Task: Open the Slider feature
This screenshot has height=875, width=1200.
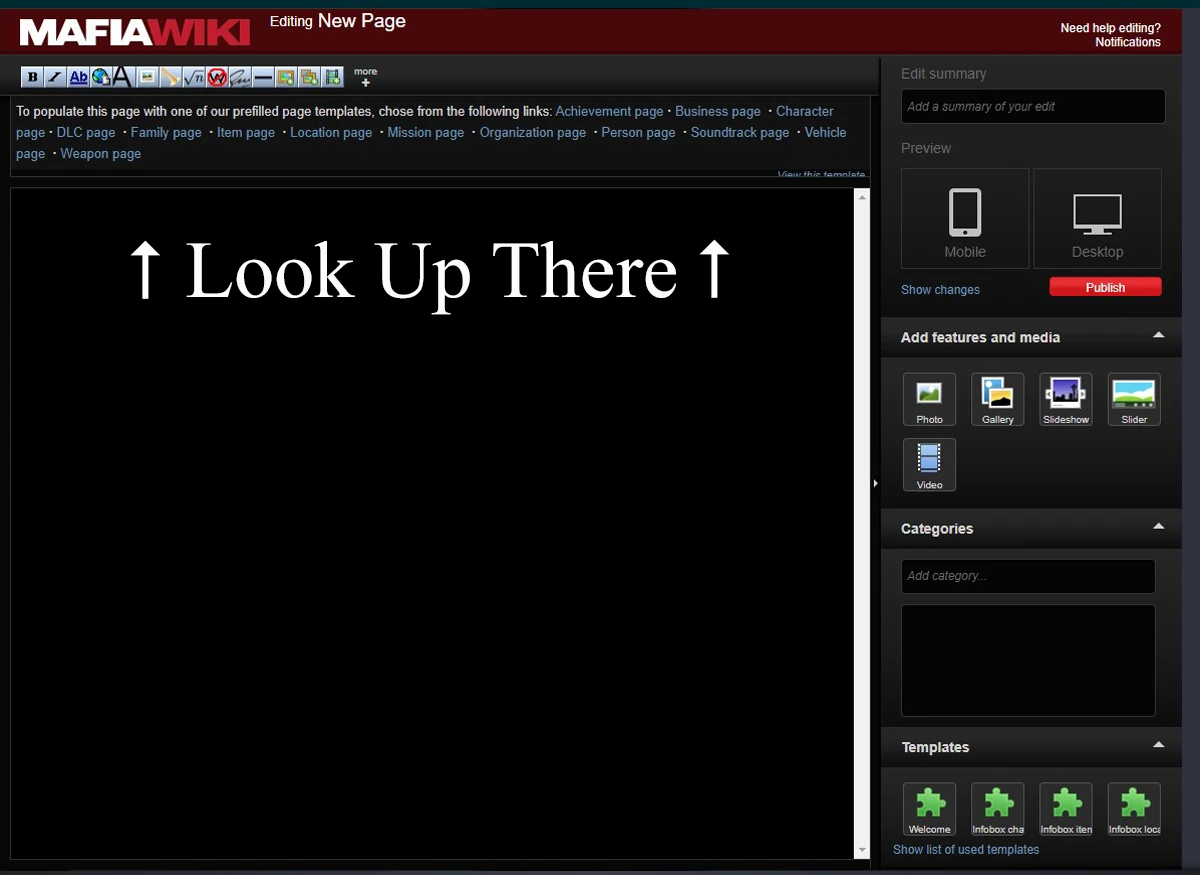Action: [1134, 399]
